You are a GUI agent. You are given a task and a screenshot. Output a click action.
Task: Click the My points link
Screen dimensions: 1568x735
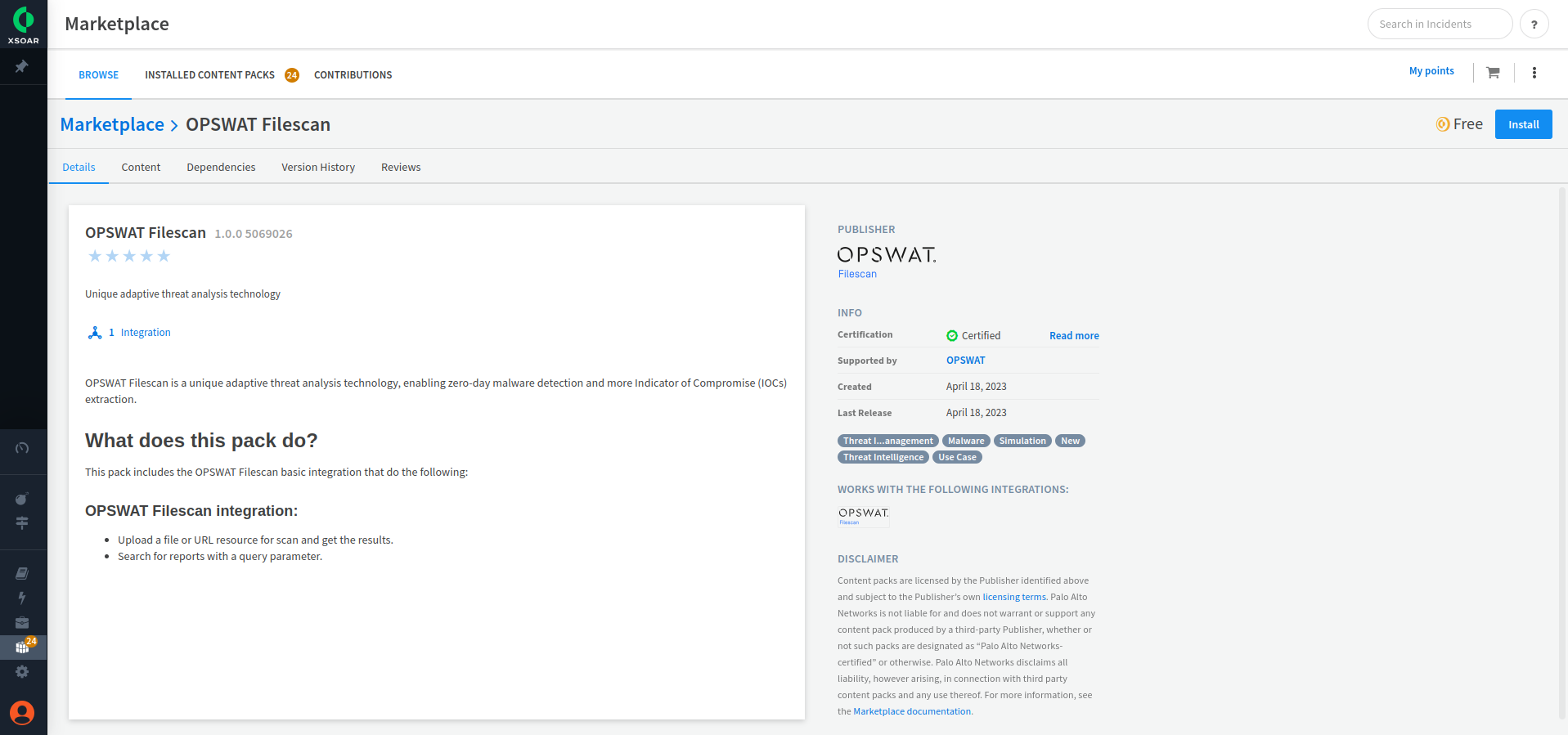(x=1431, y=71)
